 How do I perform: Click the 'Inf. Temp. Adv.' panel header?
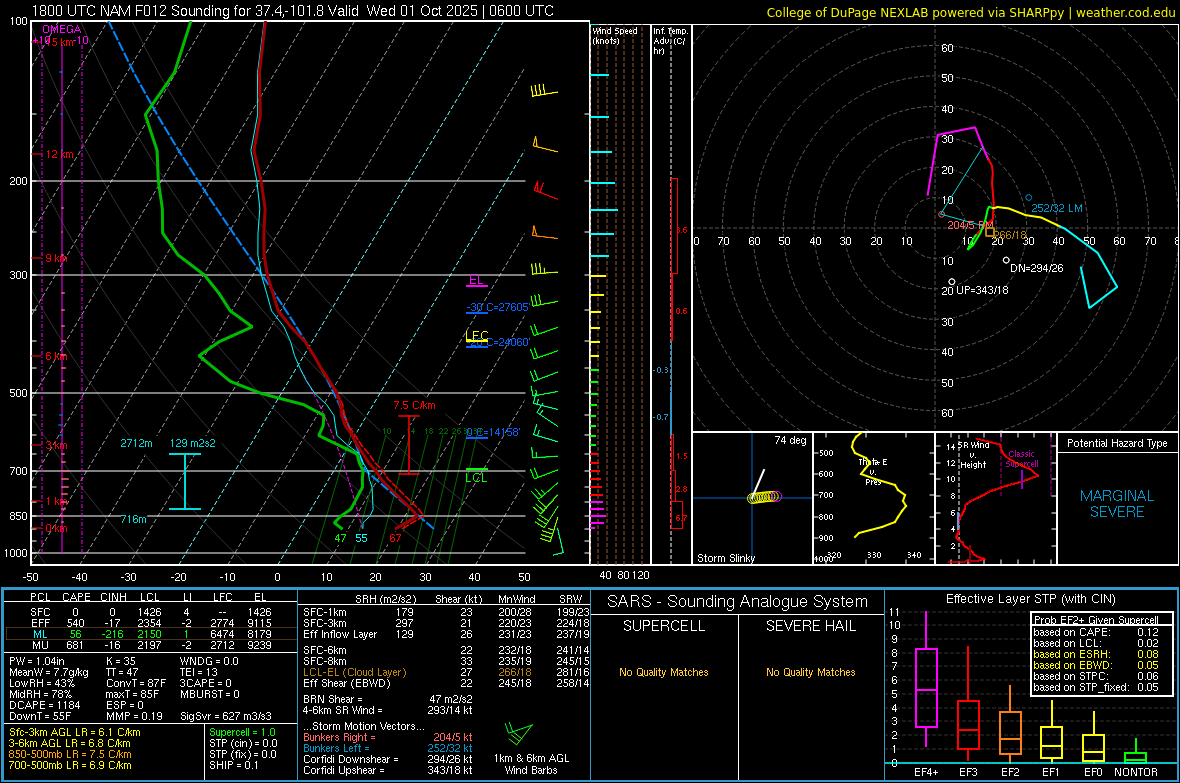tap(670, 41)
